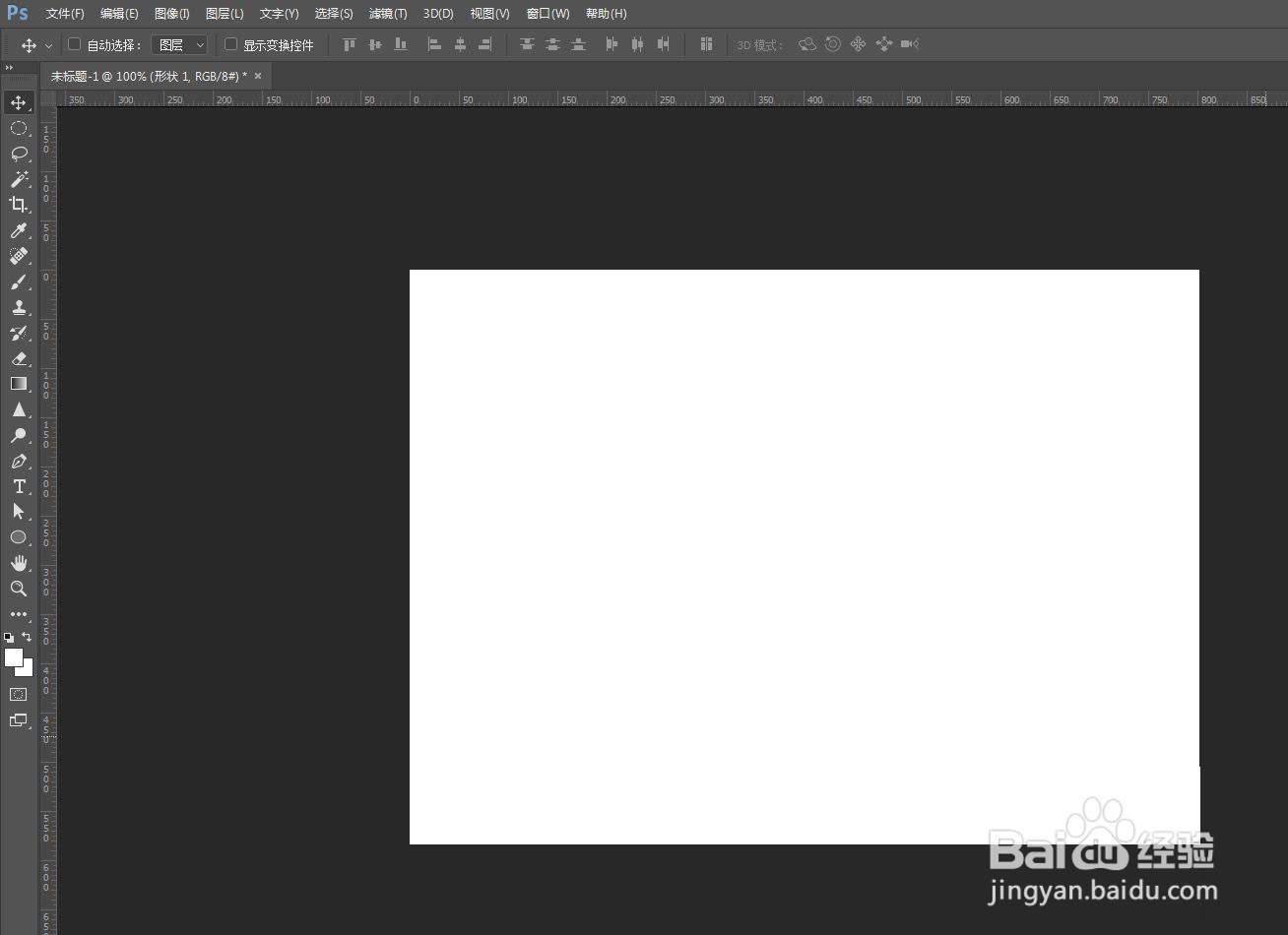Select the Eyedropper tool

click(19, 230)
